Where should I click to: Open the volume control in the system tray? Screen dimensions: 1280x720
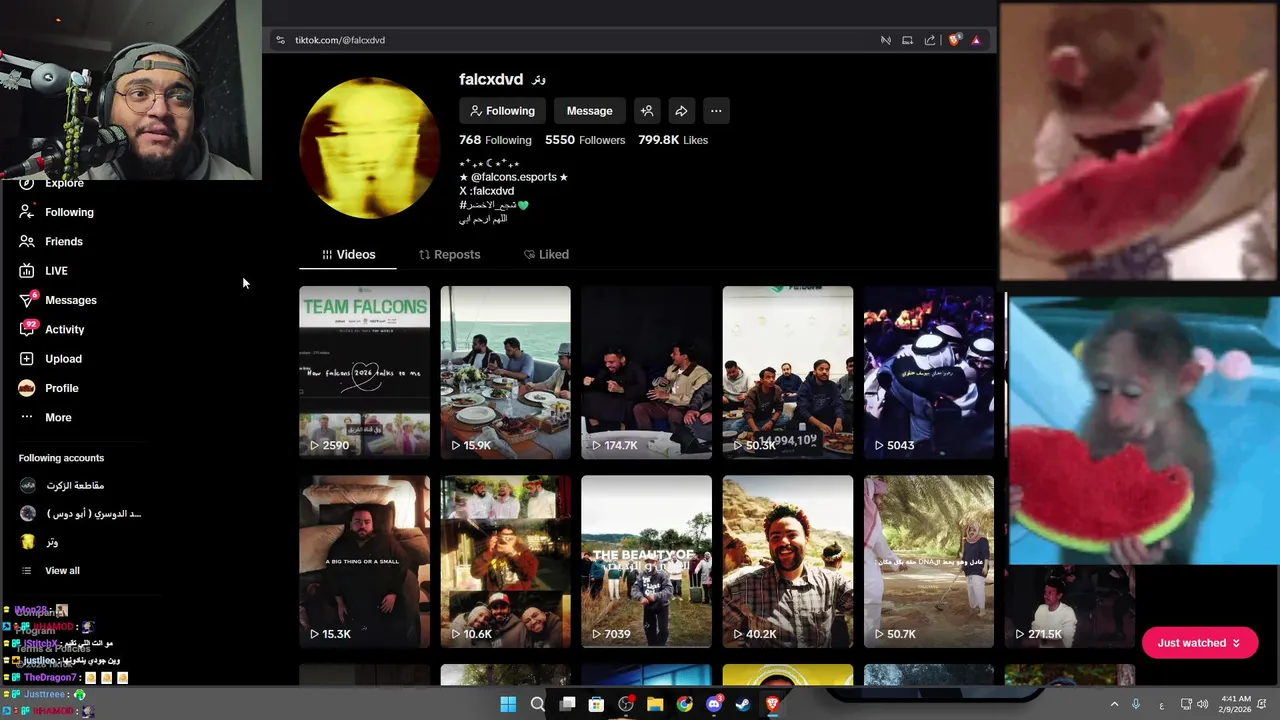[x=1202, y=704]
